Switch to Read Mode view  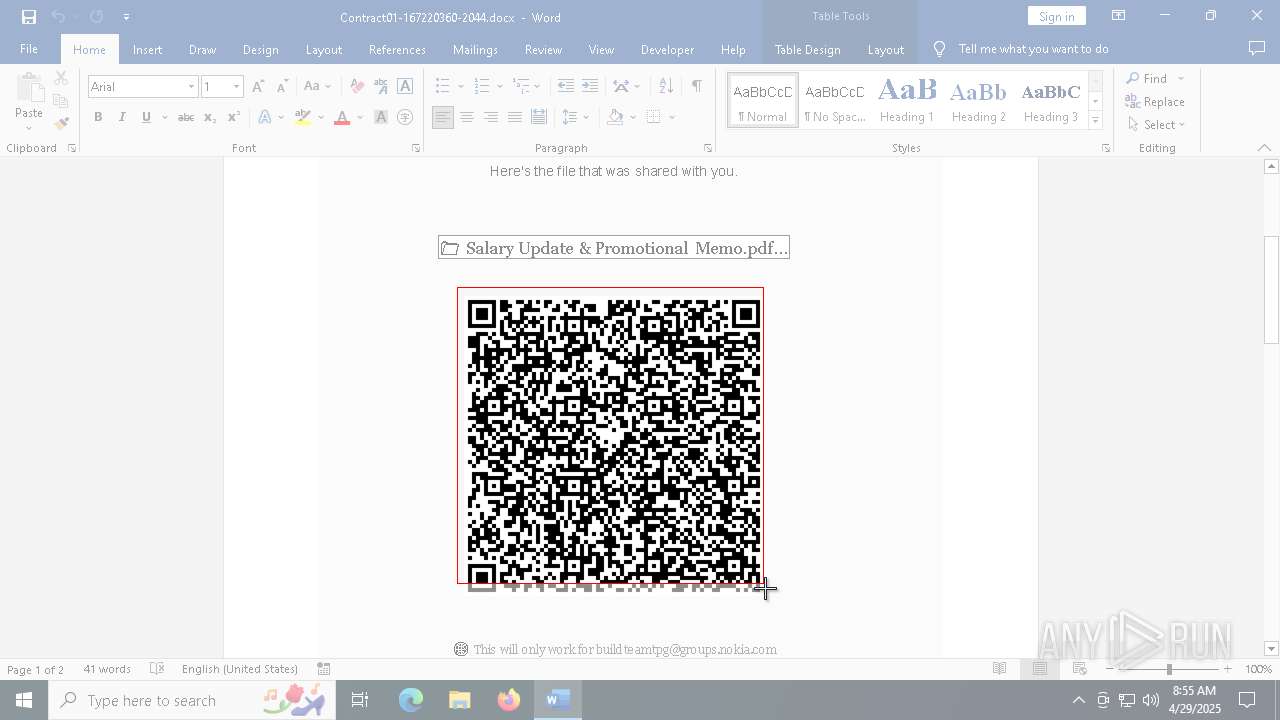coord(999,669)
